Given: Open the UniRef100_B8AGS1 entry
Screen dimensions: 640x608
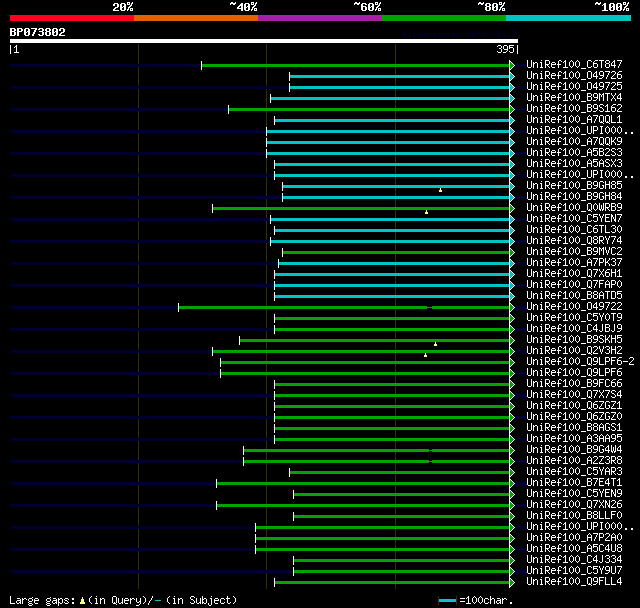Looking at the screenshot, I should pos(574,428).
